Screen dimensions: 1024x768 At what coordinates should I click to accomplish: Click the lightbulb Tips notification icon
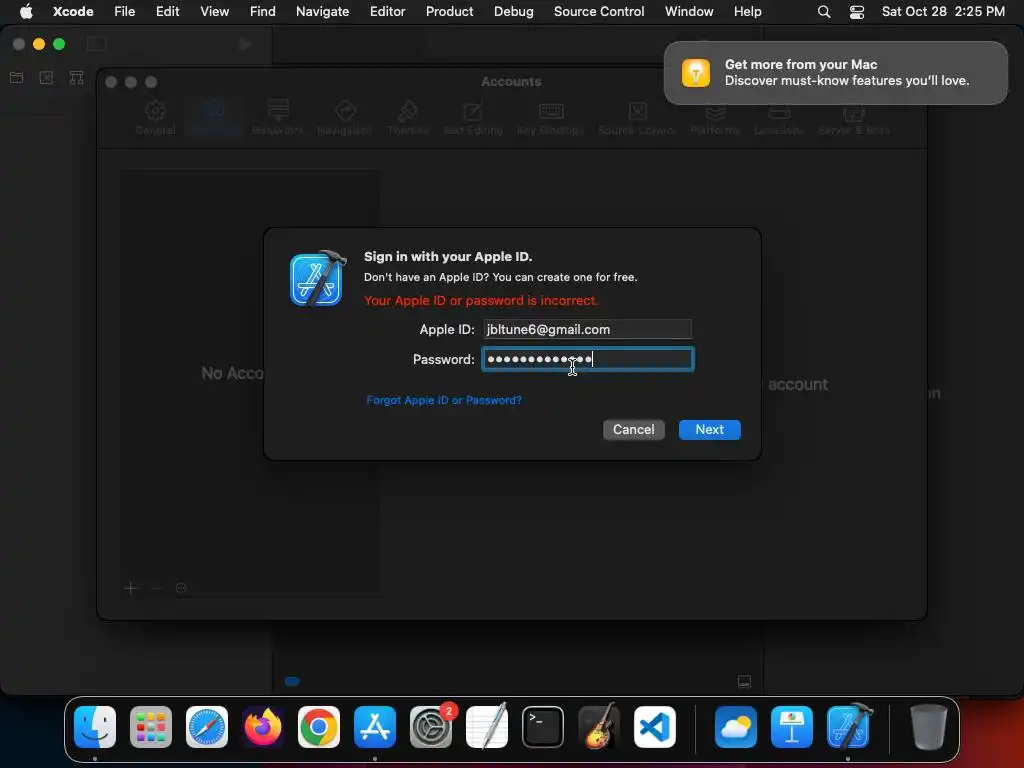(x=696, y=72)
